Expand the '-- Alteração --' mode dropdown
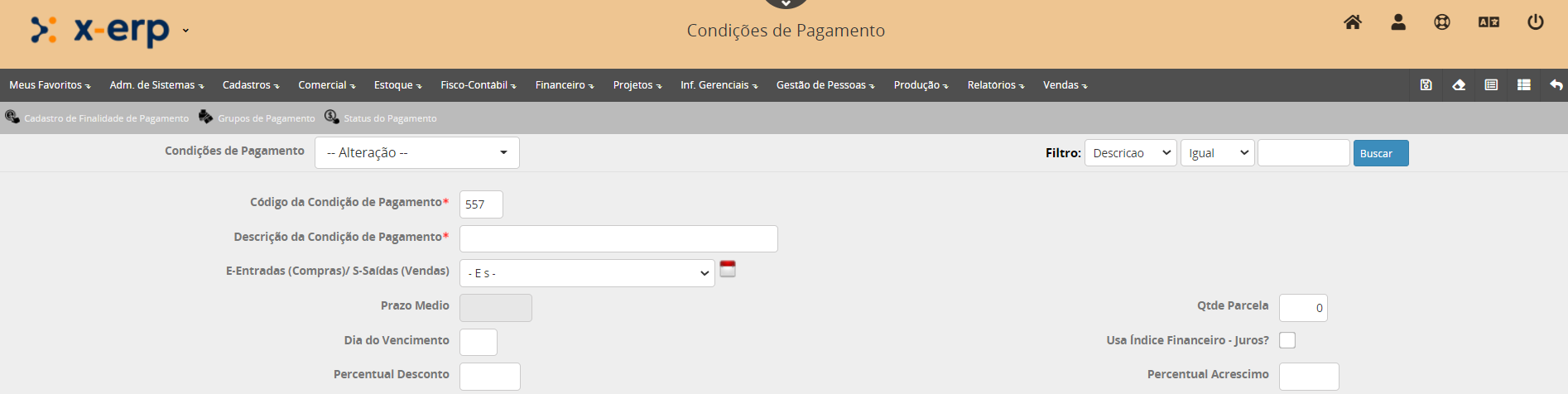The image size is (1568, 394). click(416, 153)
